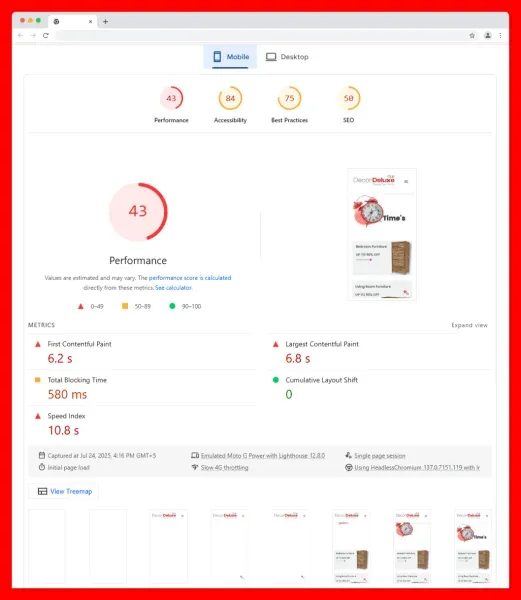The width and height of the screenshot is (521, 600).
Task: Click the browser forward arrow
Action: 33,36
